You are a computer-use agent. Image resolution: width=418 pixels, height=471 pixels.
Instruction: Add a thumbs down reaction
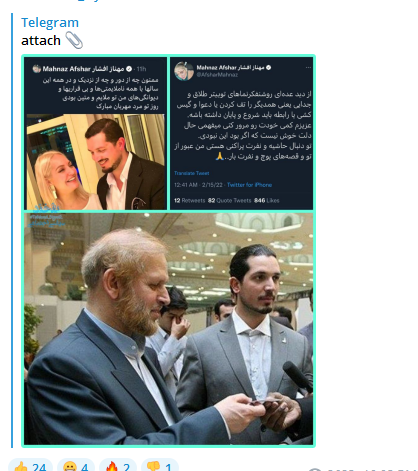click(x=160, y=466)
